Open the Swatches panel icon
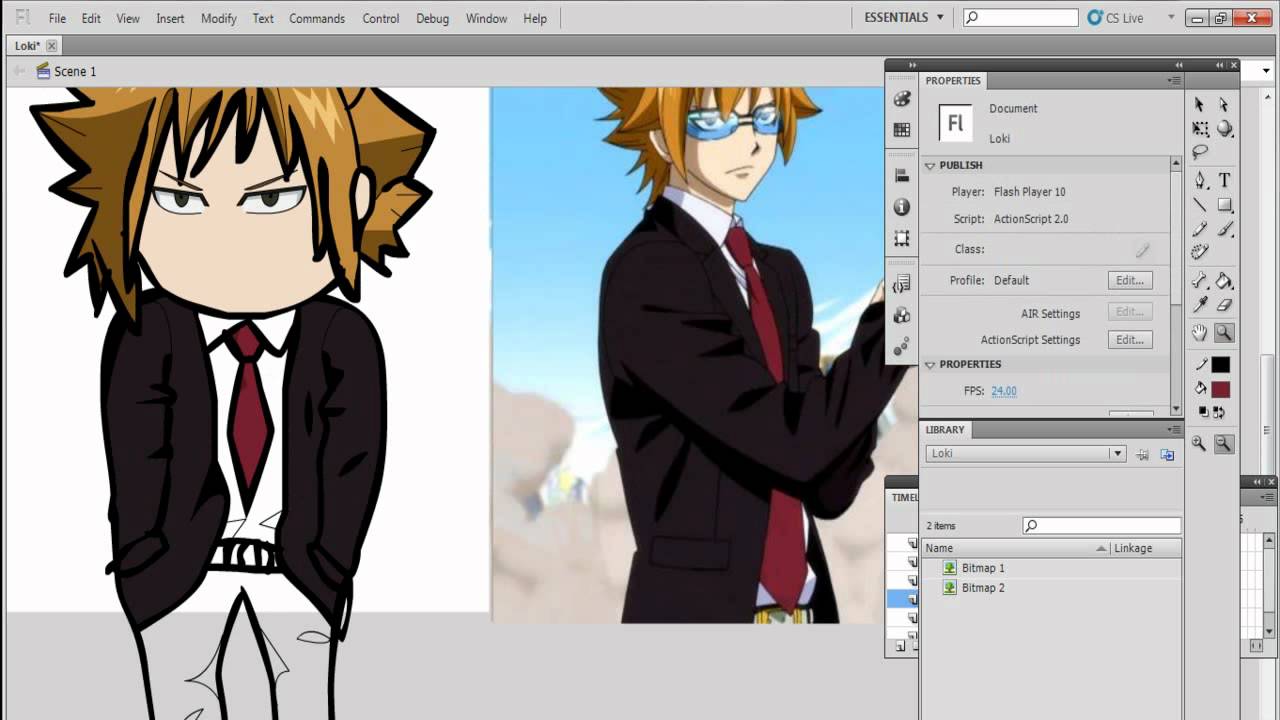 point(902,130)
